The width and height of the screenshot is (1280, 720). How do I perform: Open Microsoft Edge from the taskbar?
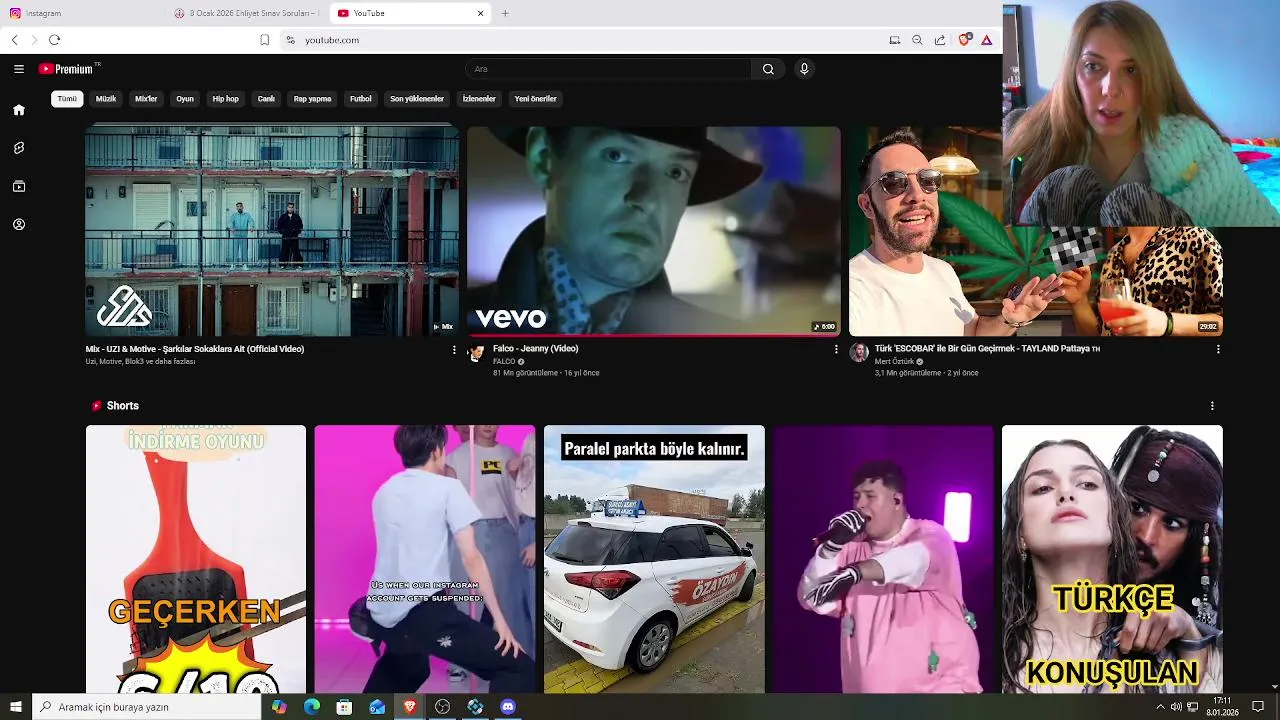(312, 707)
